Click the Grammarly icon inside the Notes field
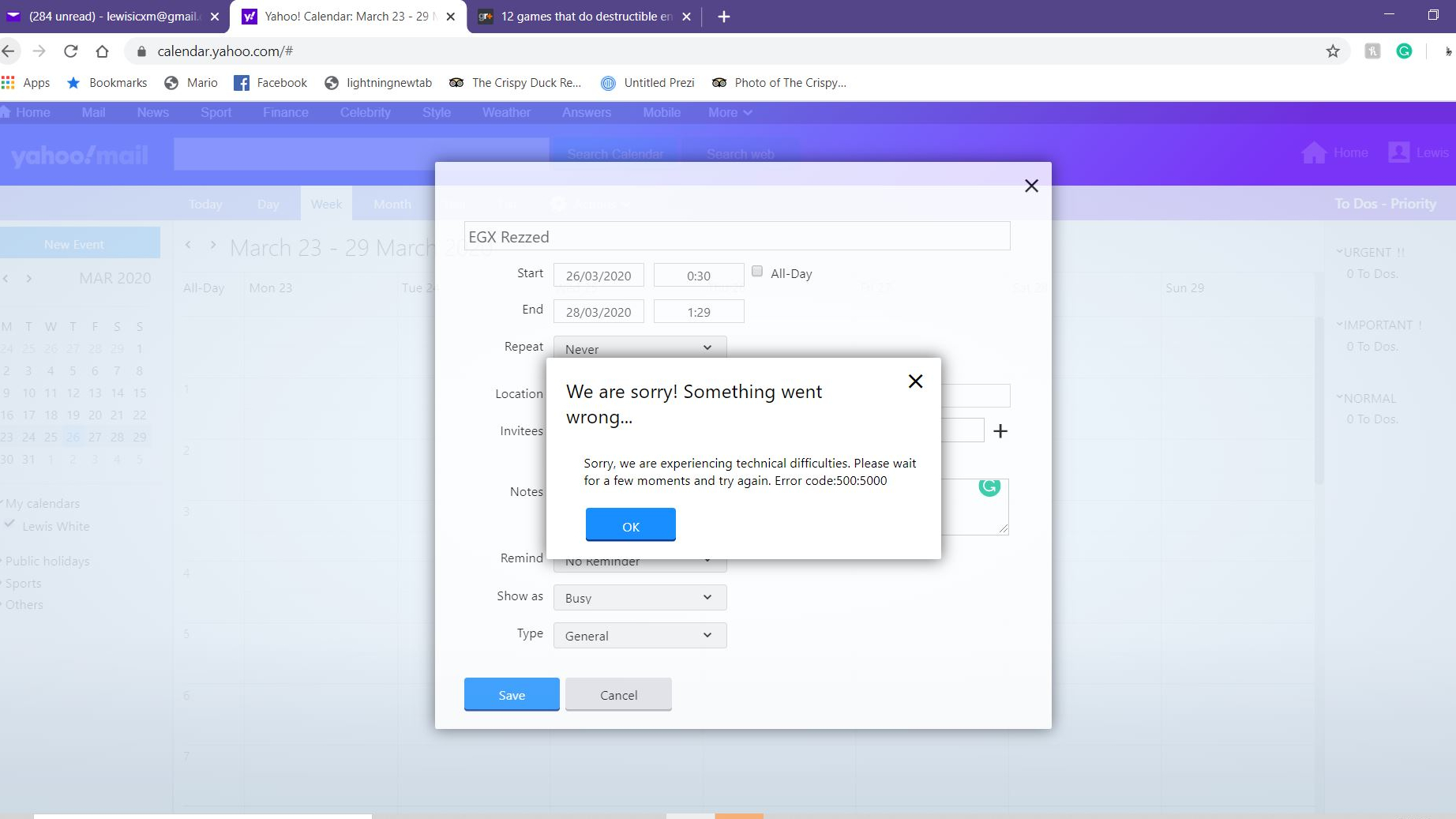The height and width of the screenshot is (819, 1456). click(x=989, y=488)
